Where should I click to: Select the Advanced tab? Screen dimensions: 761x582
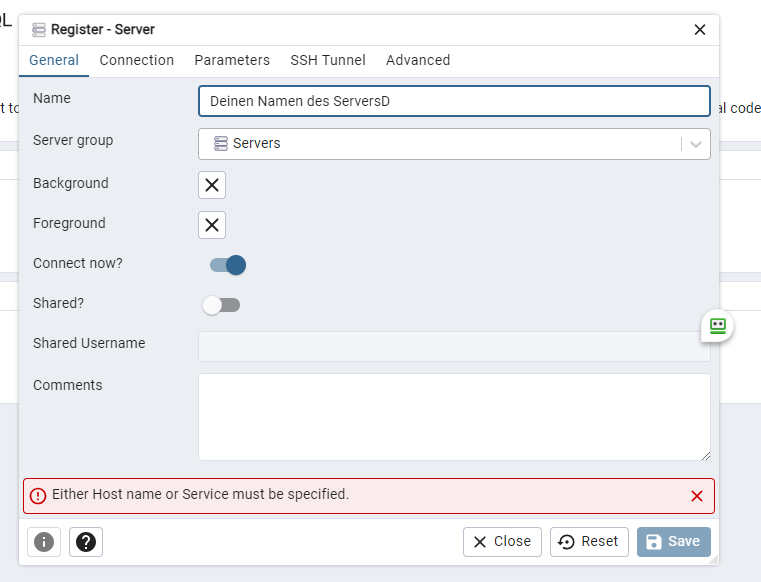click(418, 60)
